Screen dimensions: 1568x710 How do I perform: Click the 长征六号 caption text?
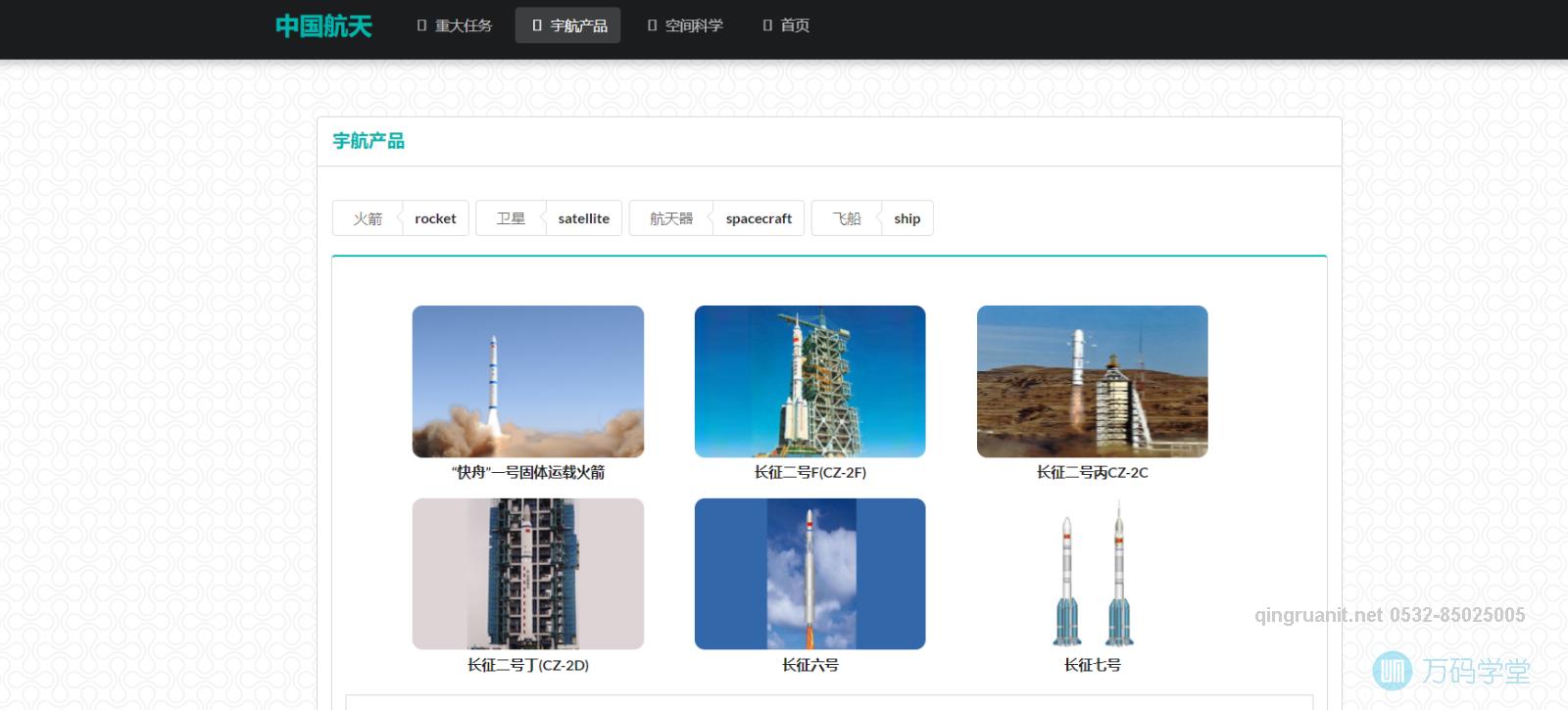810,665
